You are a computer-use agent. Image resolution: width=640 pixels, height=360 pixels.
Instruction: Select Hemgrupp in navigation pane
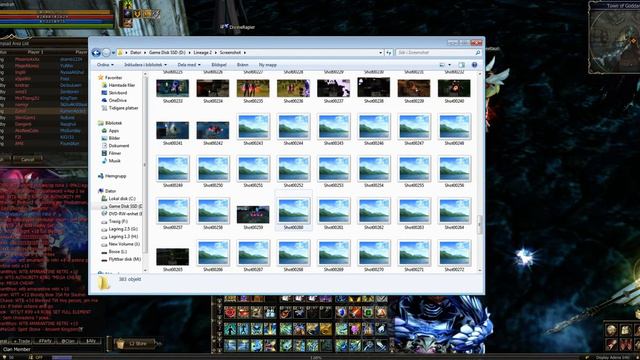(112, 176)
